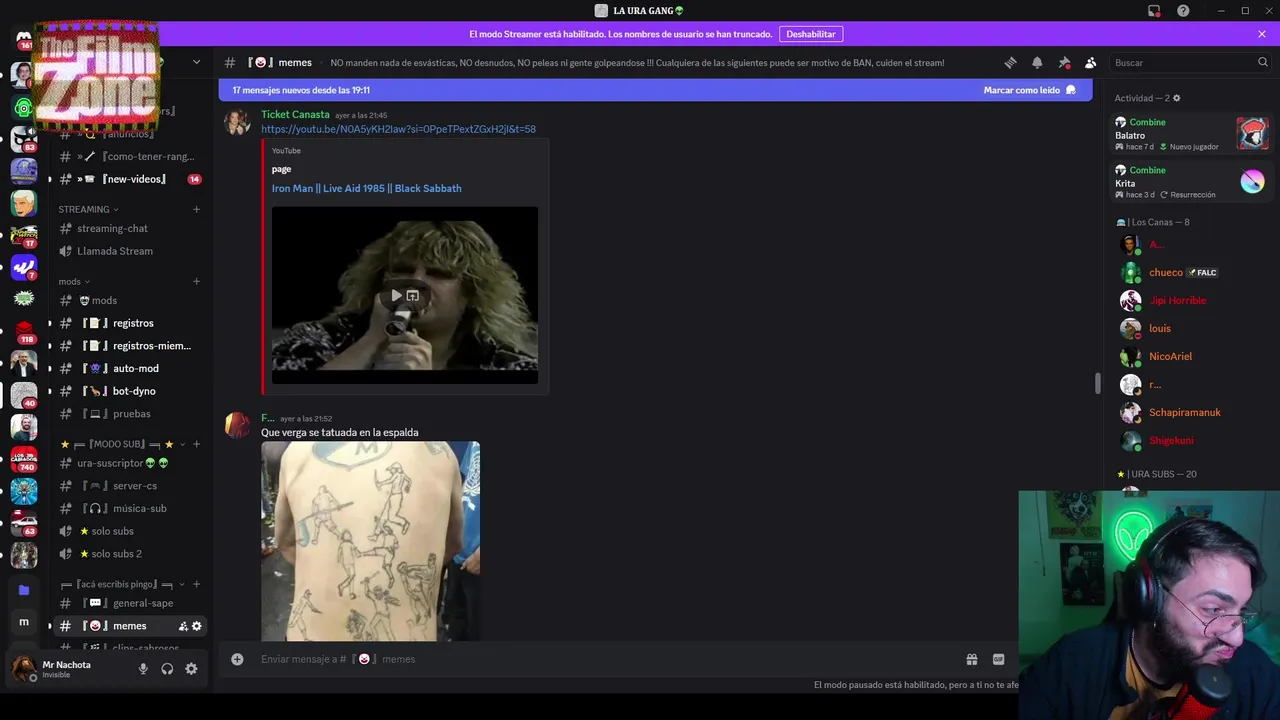Open pruebas channel
This screenshot has width=1280, height=720.
129,414
